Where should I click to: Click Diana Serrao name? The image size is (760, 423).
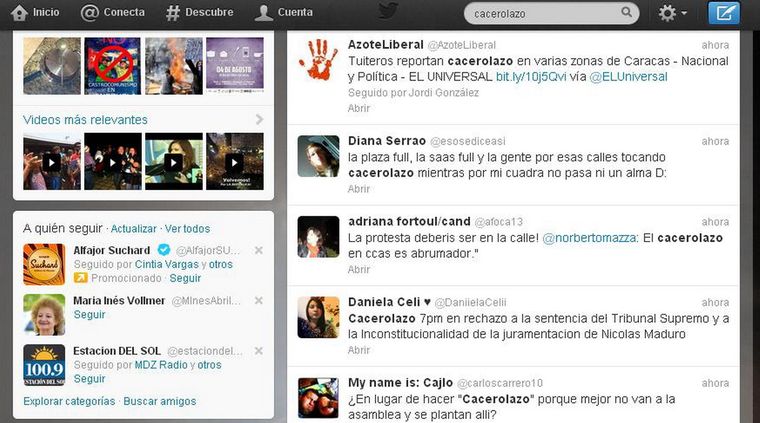tap(387, 141)
